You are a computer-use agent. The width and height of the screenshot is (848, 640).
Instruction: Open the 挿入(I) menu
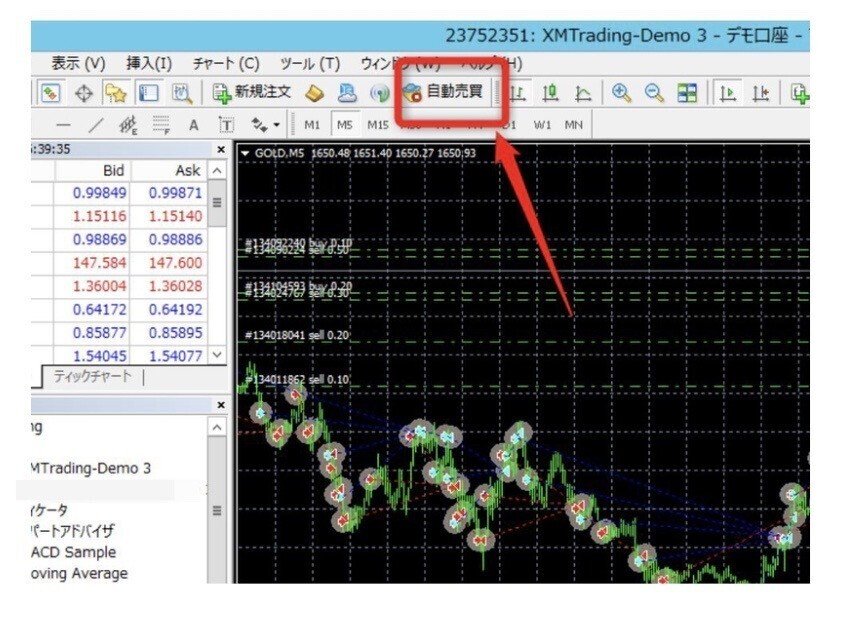149,64
